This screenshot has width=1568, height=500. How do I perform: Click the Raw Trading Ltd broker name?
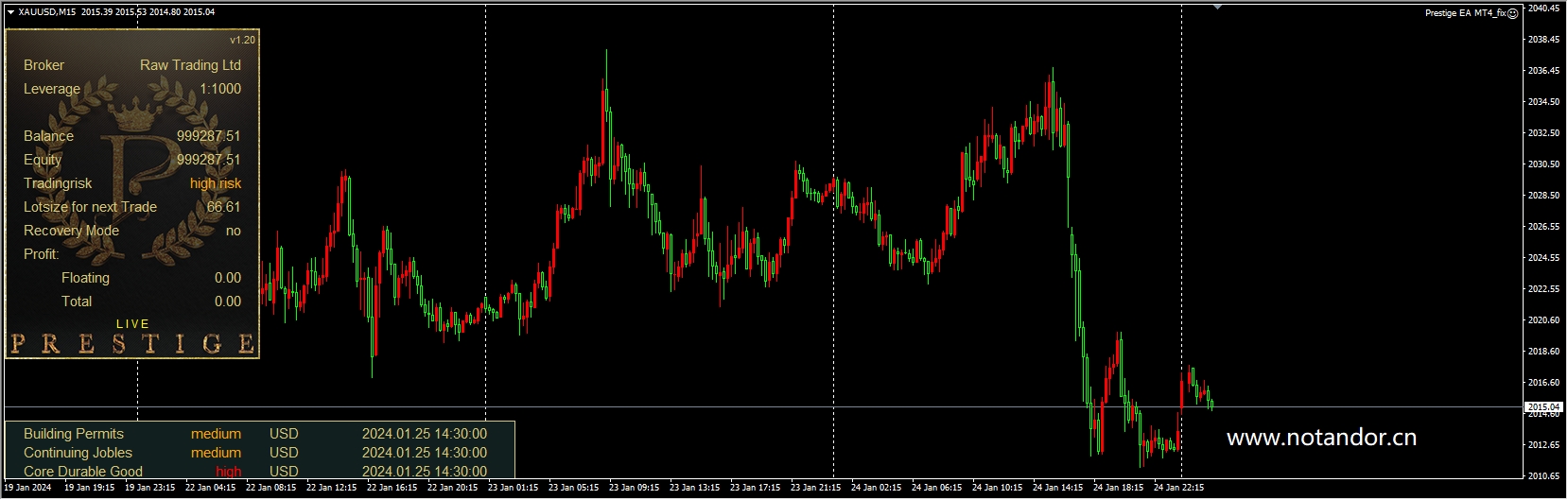point(190,65)
